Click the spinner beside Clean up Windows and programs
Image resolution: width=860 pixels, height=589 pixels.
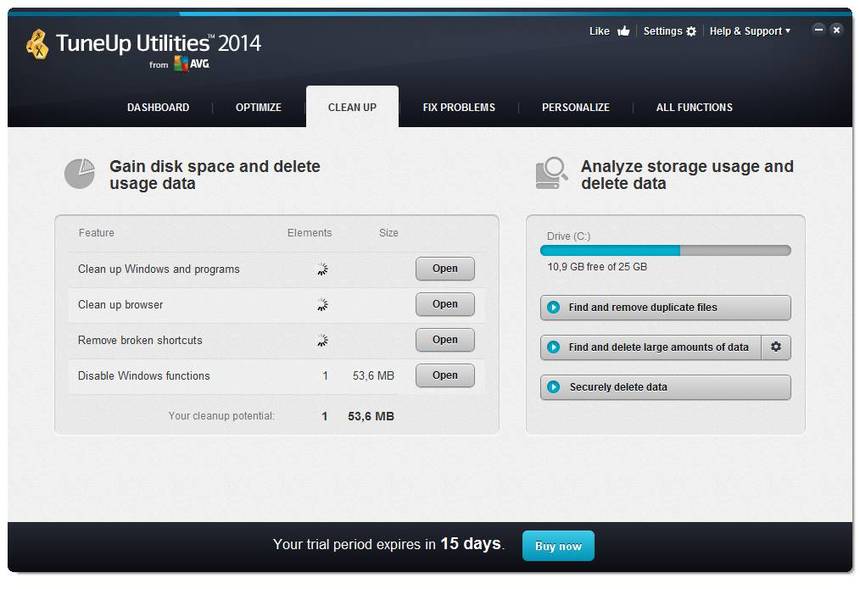[x=322, y=269]
